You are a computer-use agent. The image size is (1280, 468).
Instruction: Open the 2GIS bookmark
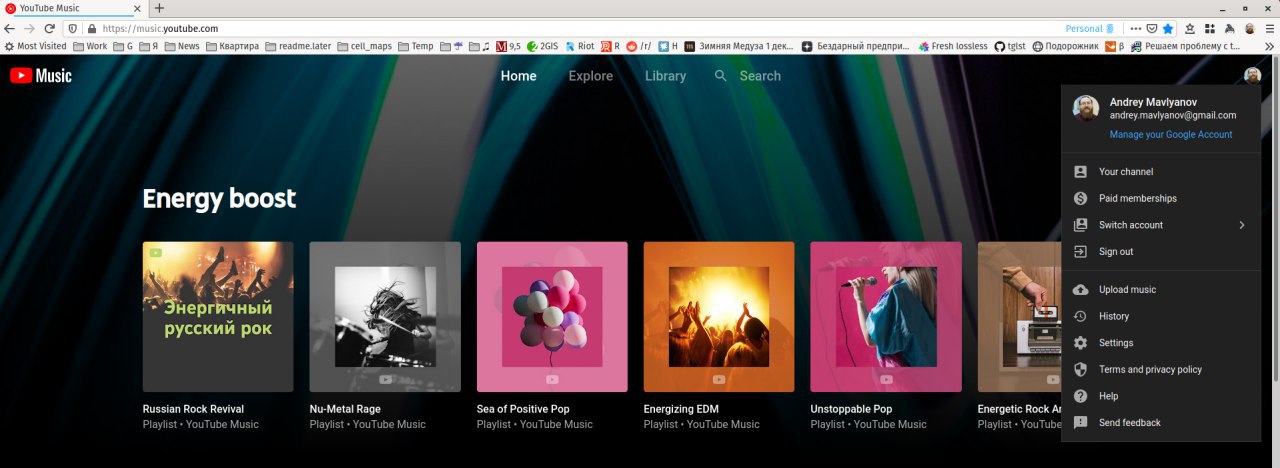[x=542, y=46]
